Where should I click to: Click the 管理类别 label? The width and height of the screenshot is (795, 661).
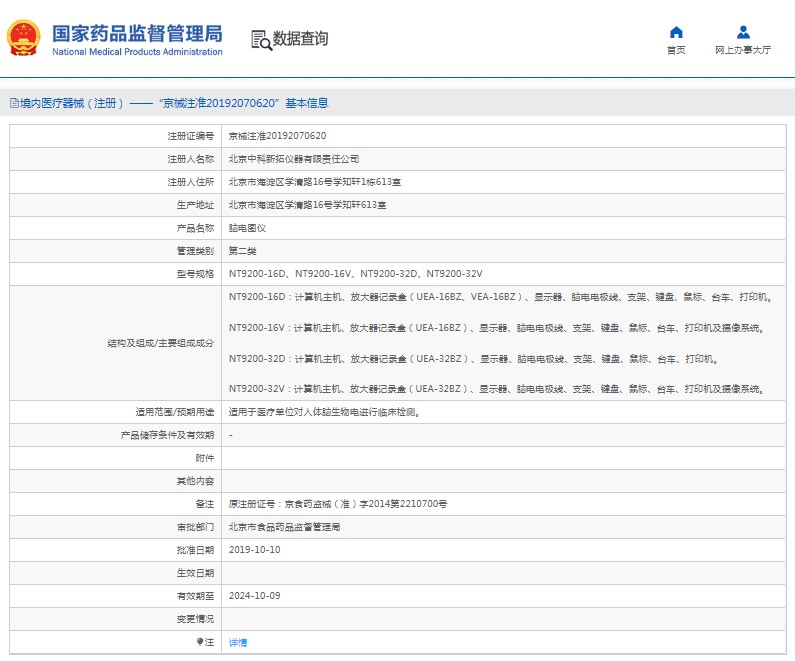195,250
